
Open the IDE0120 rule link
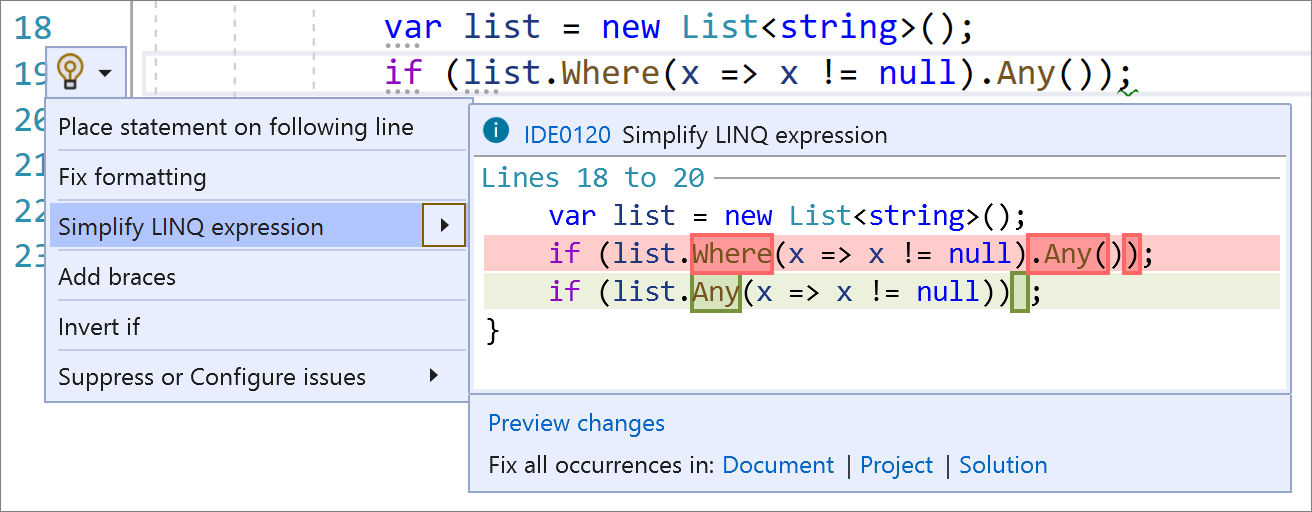pos(567,134)
